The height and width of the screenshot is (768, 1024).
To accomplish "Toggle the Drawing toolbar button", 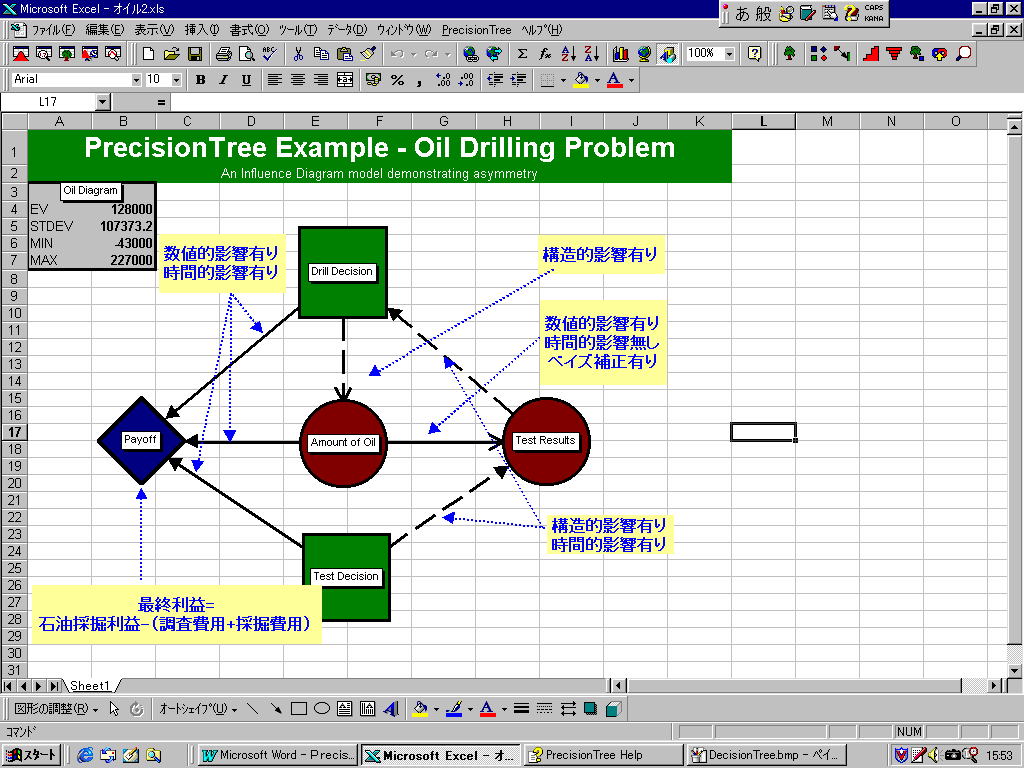I will (x=667, y=54).
